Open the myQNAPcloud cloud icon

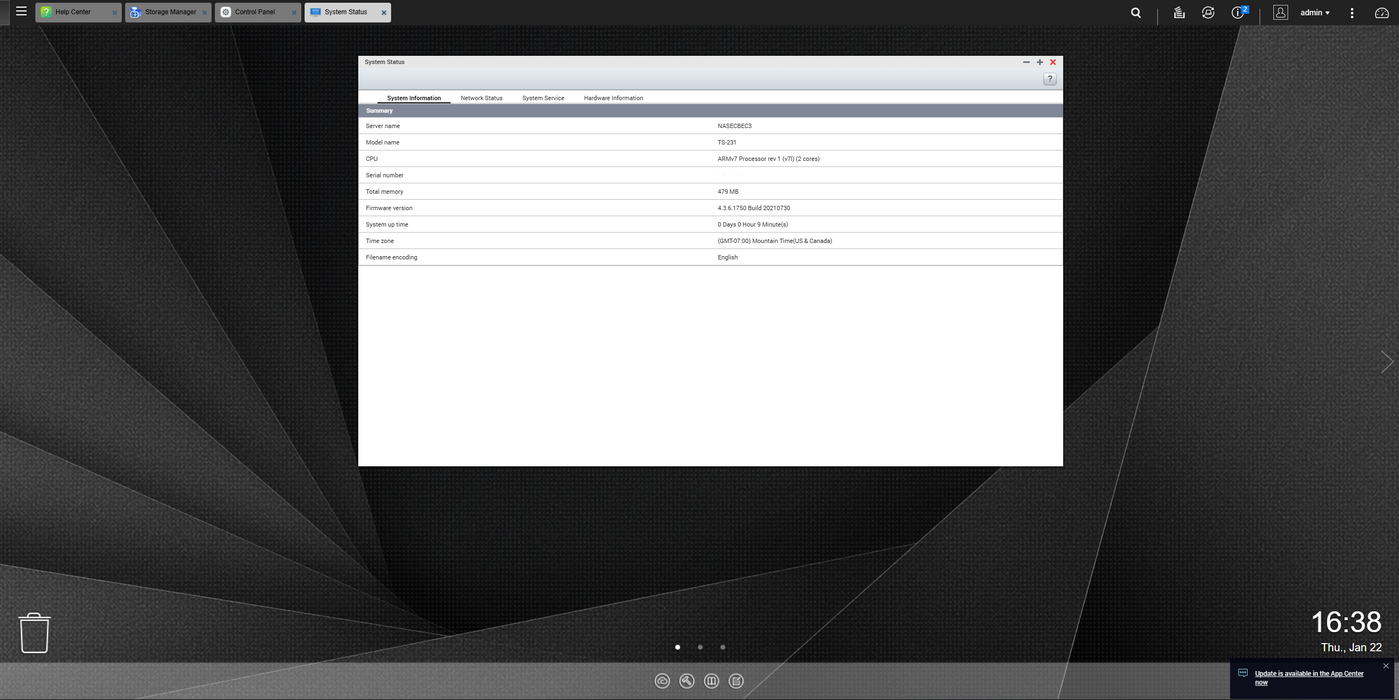[x=662, y=681]
